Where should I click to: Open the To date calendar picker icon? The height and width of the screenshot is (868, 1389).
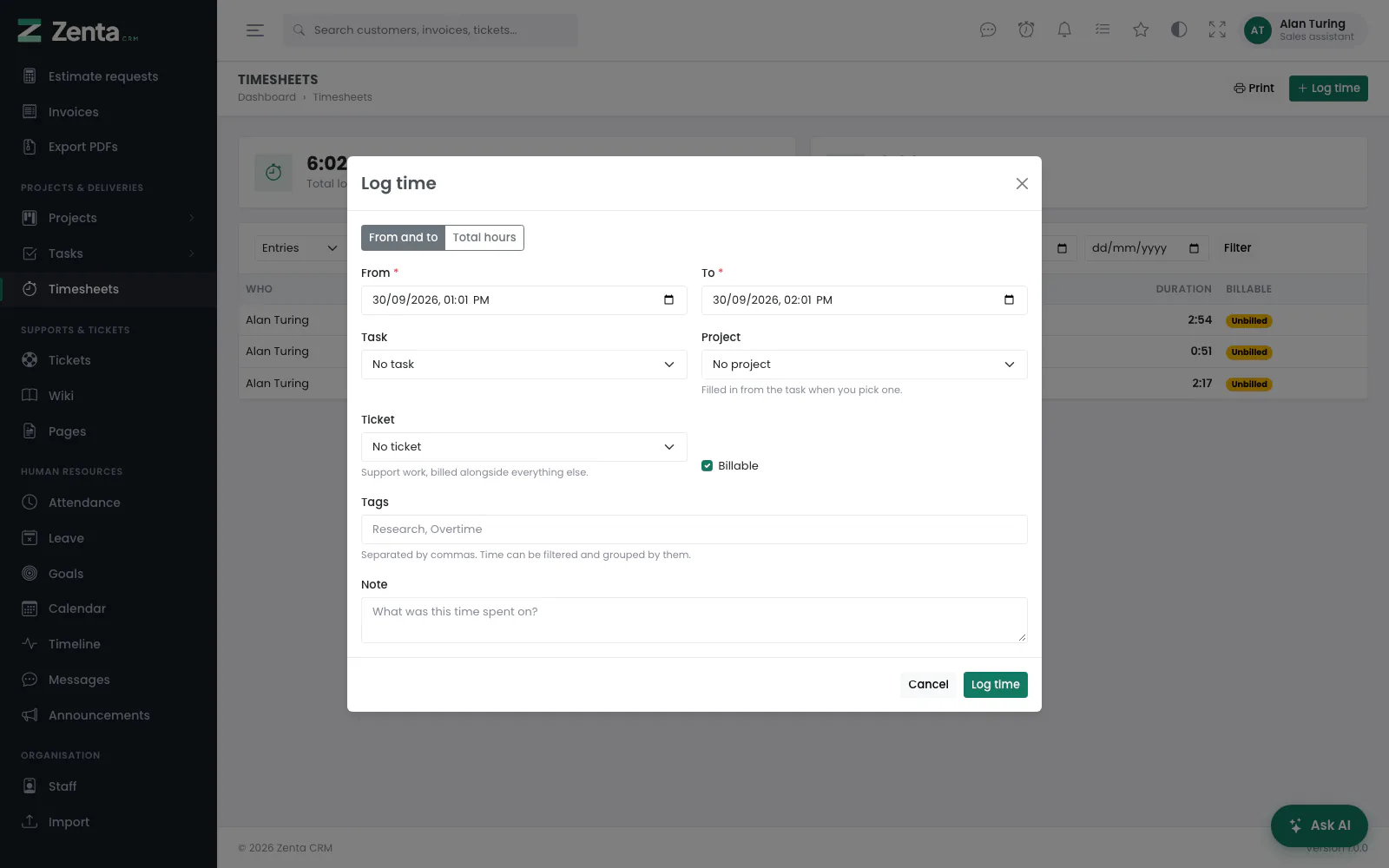pos(1009,300)
